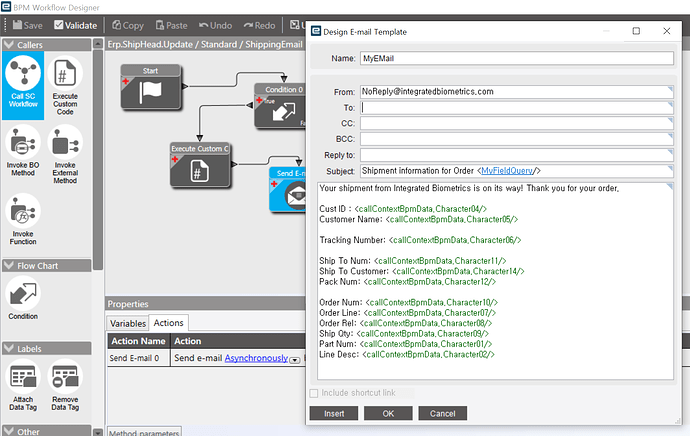Image resolution: width=690 pixels, height=436 pixels.
Task: Click Copy in the designer toolbar
Action: tap(128, 26)
